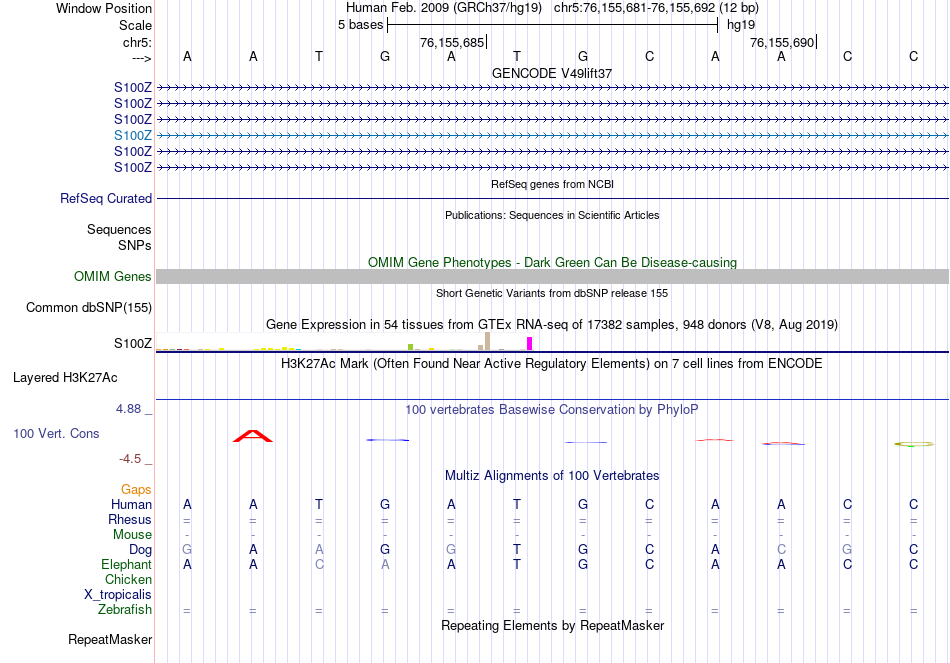
Task: Click the Common dbSNP(155) track label
Action: click(88, 307)
